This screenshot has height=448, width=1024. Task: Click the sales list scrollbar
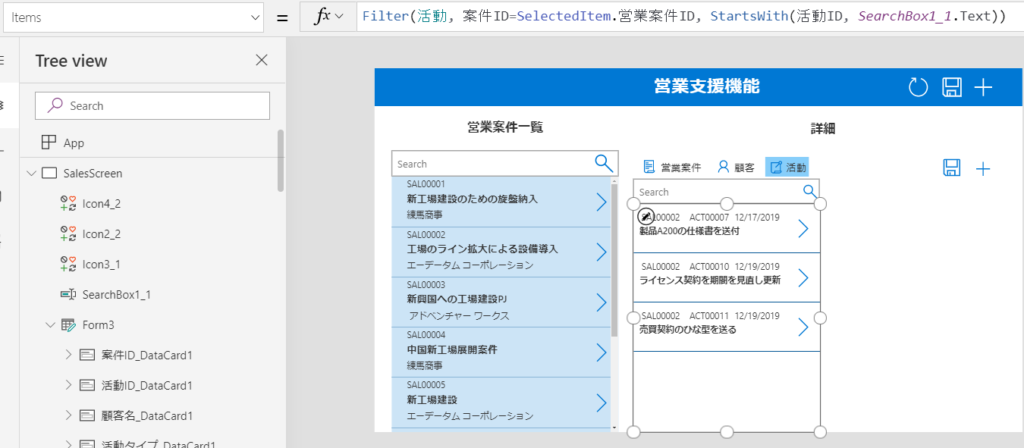click(x=614, y=261)
